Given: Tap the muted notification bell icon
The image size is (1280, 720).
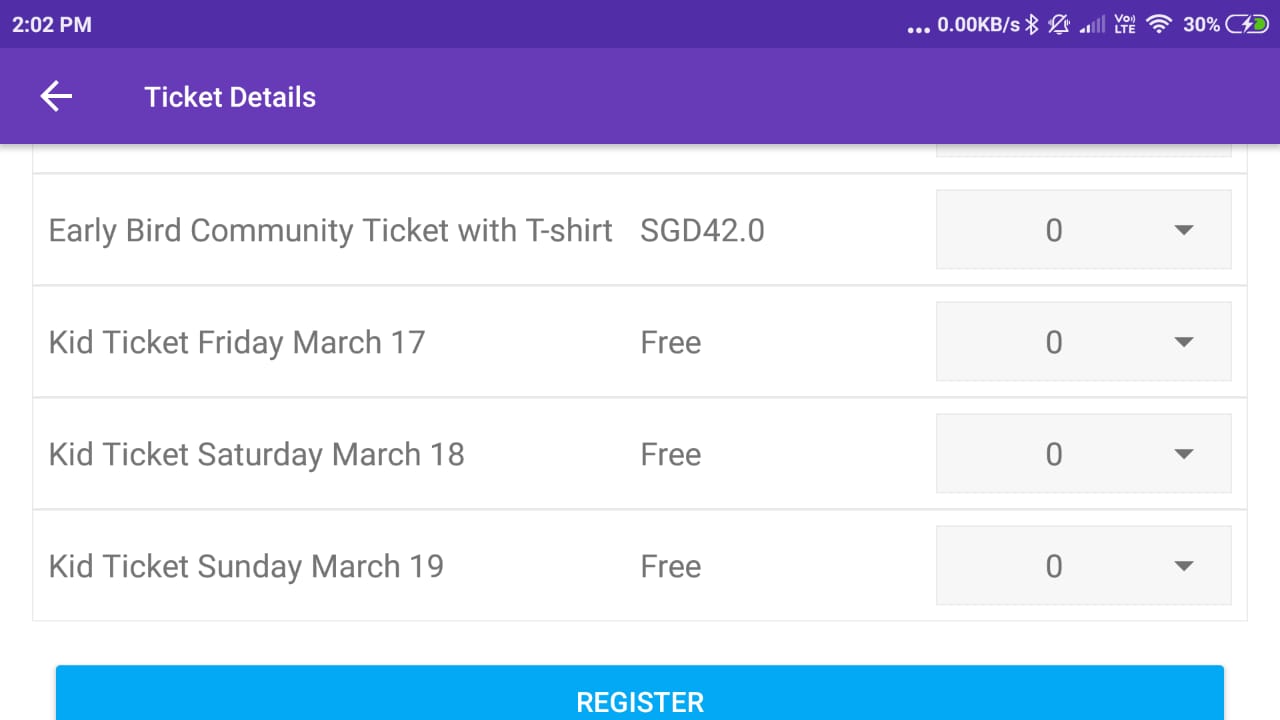Looking at the screenshot, I should point(1059,25).
